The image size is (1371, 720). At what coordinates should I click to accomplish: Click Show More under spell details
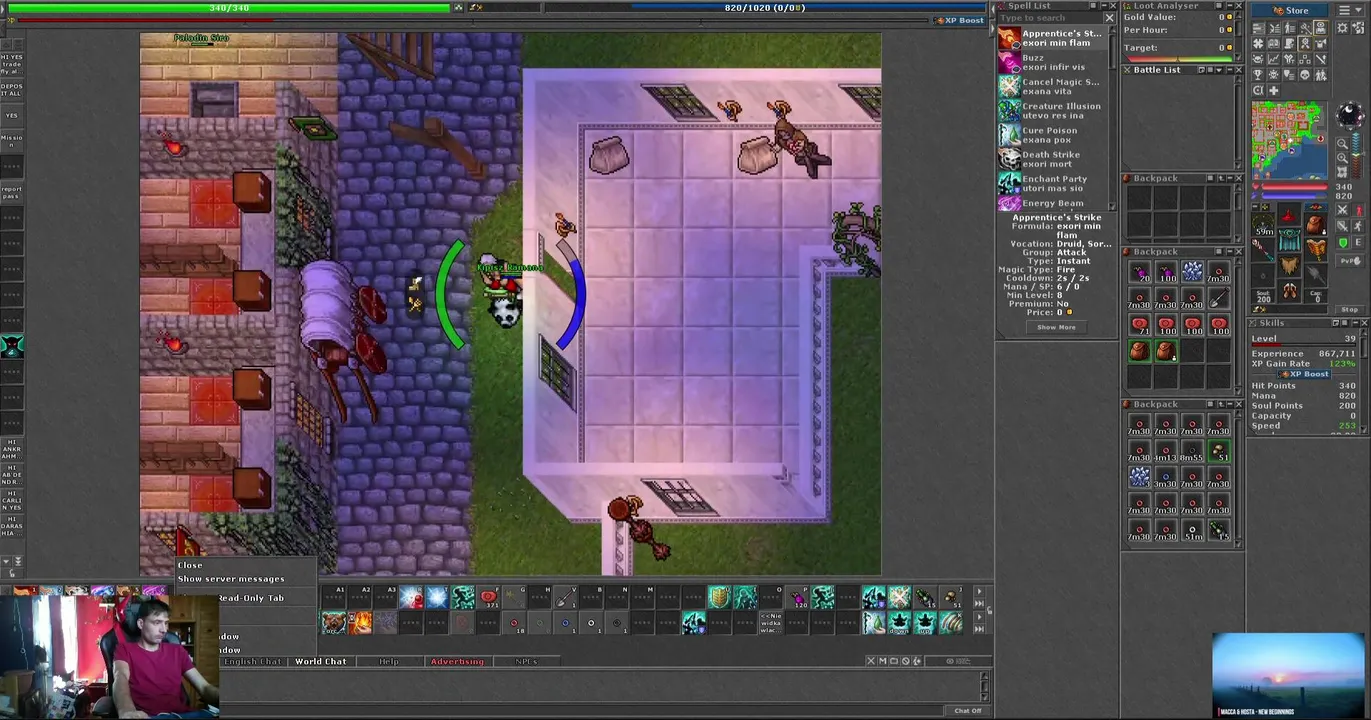pyautogui.click(x=1056, y=327)
